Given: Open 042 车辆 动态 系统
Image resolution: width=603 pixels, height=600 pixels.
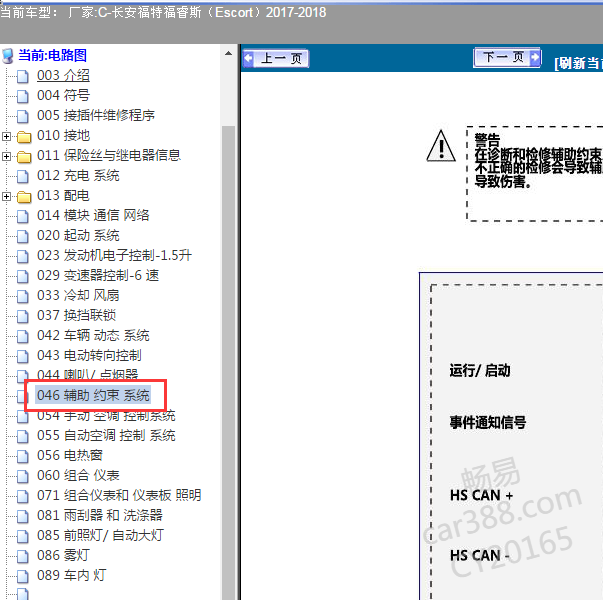Looking at the screenshot, I should [x=93, y=335].
